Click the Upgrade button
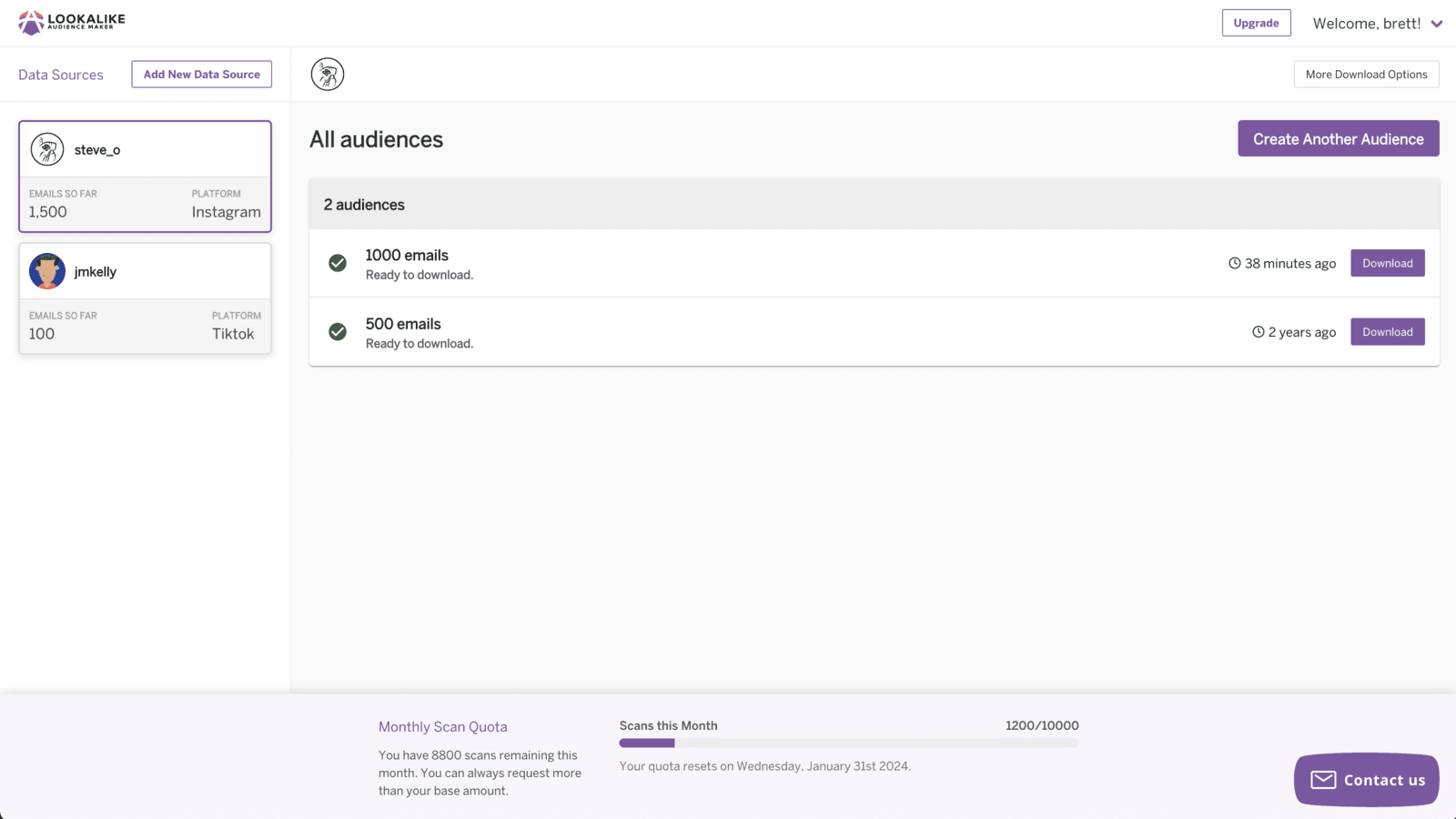 pyautogui.click(x=1256, y=23)
